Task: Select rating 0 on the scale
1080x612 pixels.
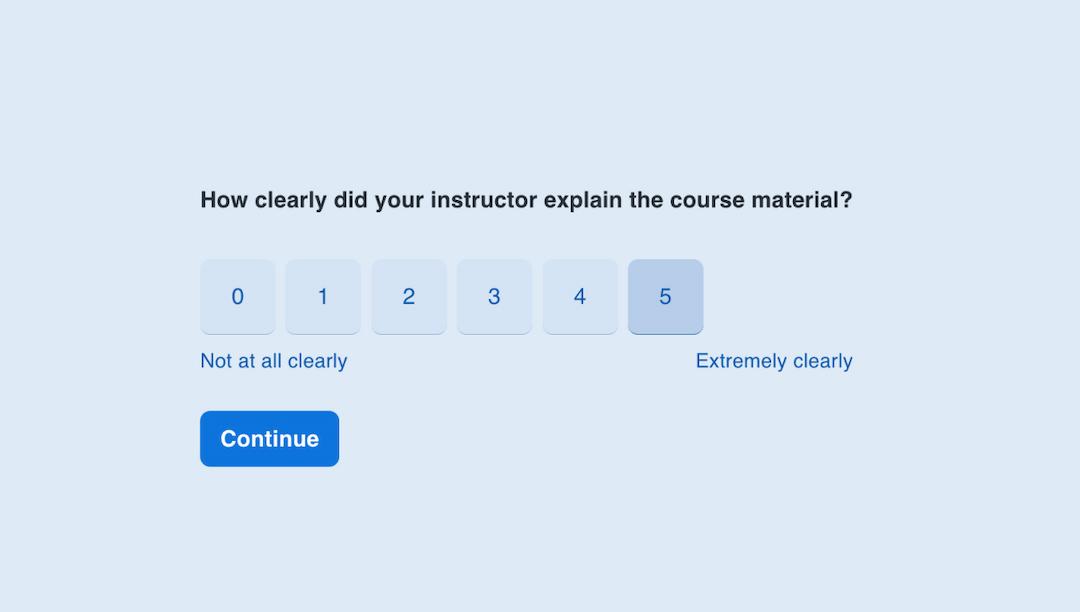Action: coord(238,297)
